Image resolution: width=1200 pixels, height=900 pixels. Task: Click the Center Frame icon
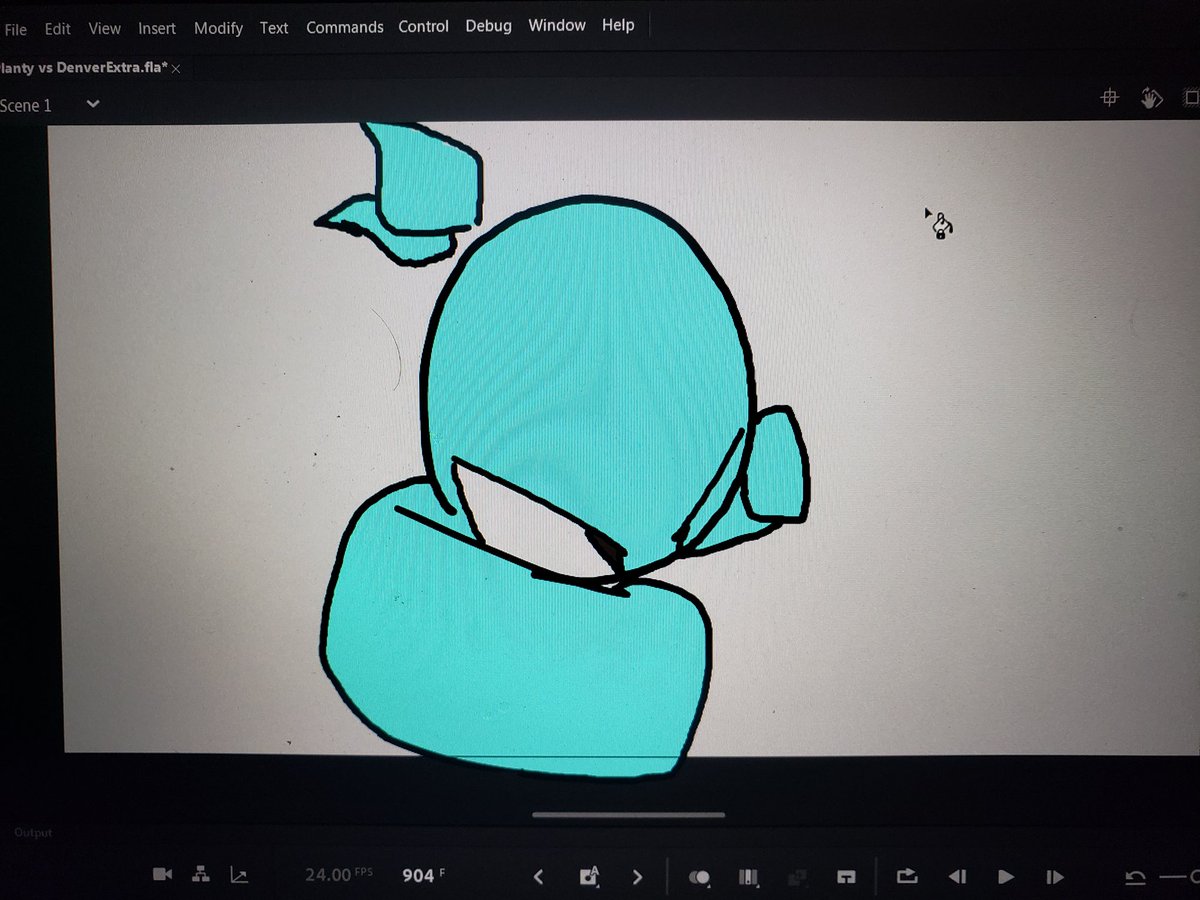click(846, 877)
